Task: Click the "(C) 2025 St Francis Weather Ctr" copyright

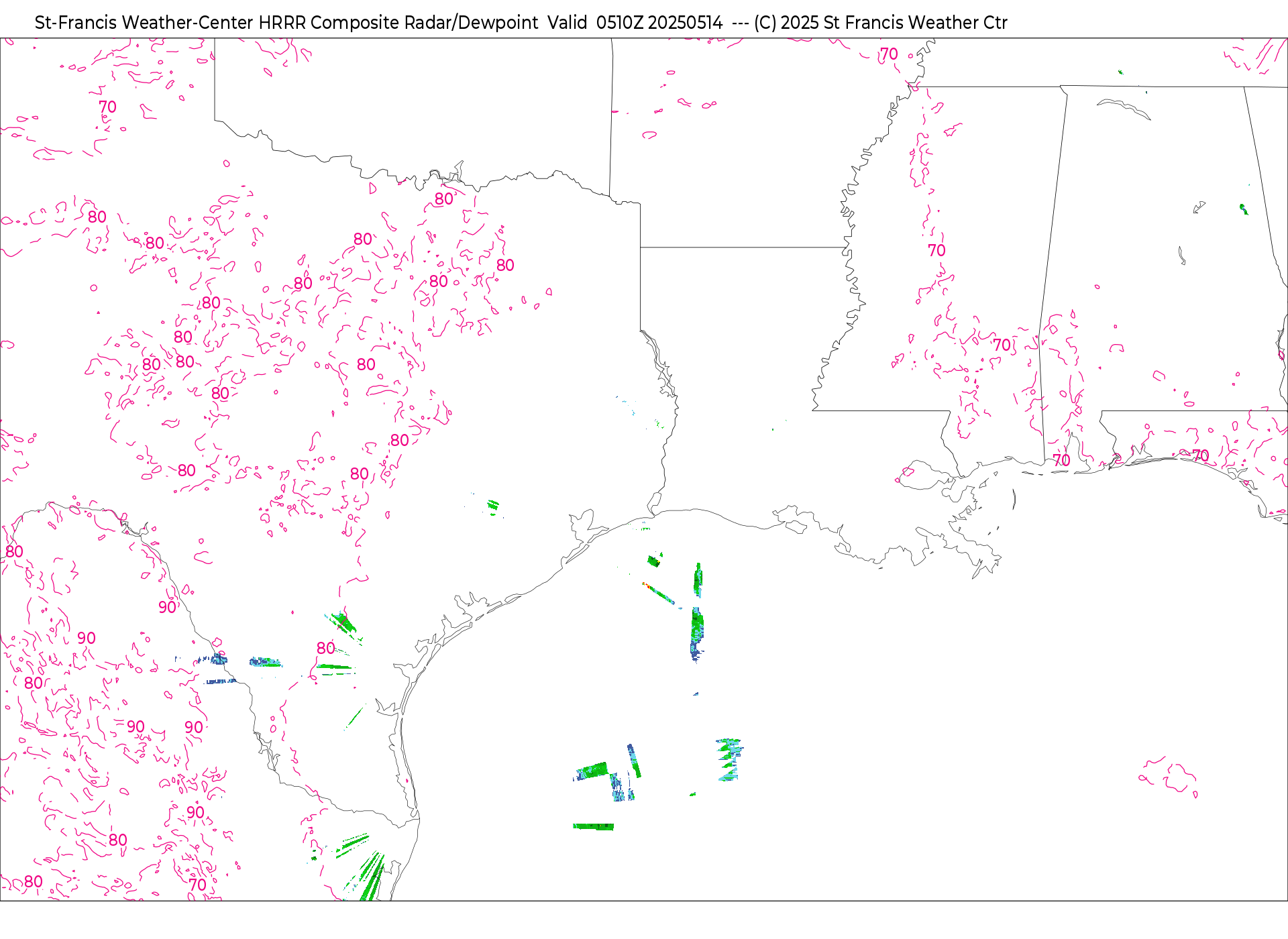Action: click(x=881, y=23)
